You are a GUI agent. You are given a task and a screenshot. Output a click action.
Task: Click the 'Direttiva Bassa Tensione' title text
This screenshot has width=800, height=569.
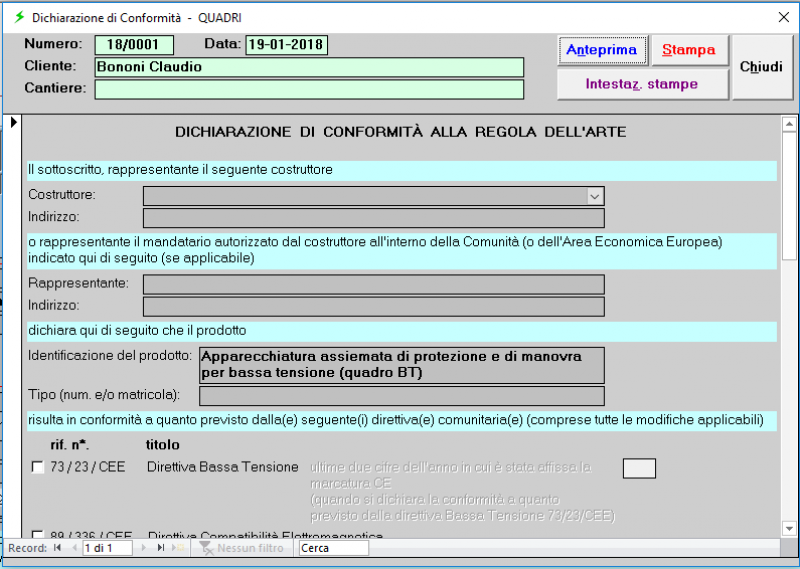(x=222, y=467)
